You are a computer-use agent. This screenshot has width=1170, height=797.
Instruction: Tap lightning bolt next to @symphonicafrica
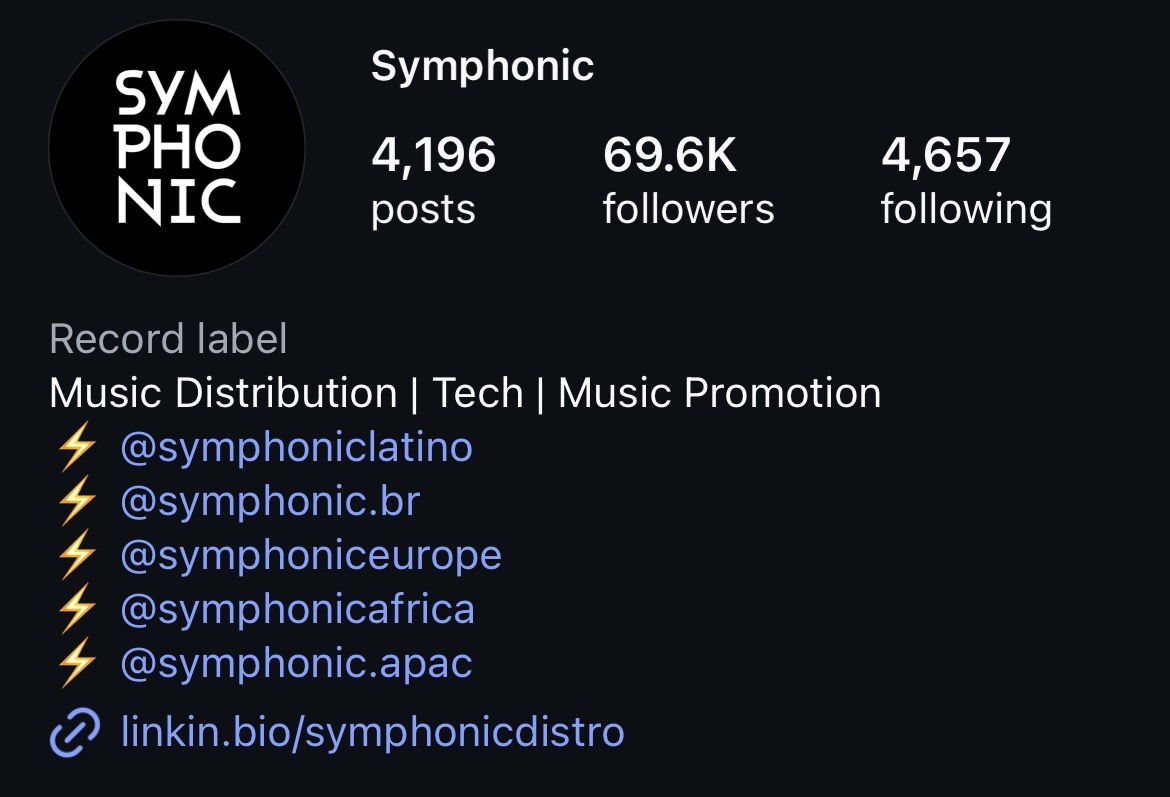[76, 609]
